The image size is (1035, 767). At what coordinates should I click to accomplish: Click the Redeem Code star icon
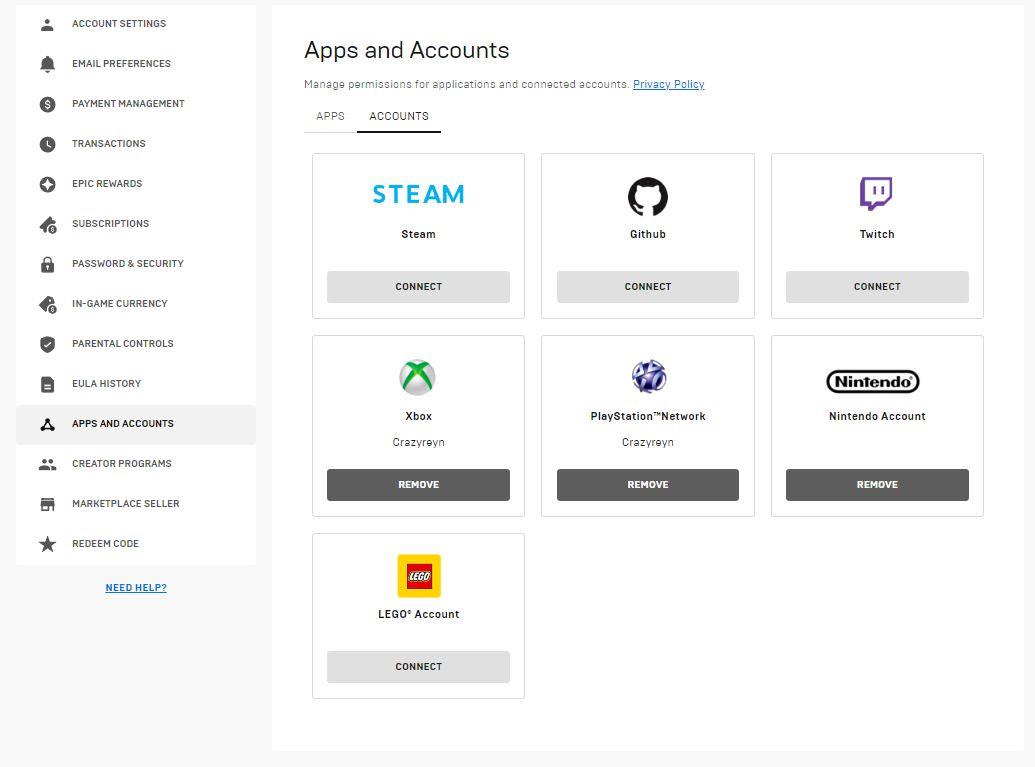tap(47, 544)
